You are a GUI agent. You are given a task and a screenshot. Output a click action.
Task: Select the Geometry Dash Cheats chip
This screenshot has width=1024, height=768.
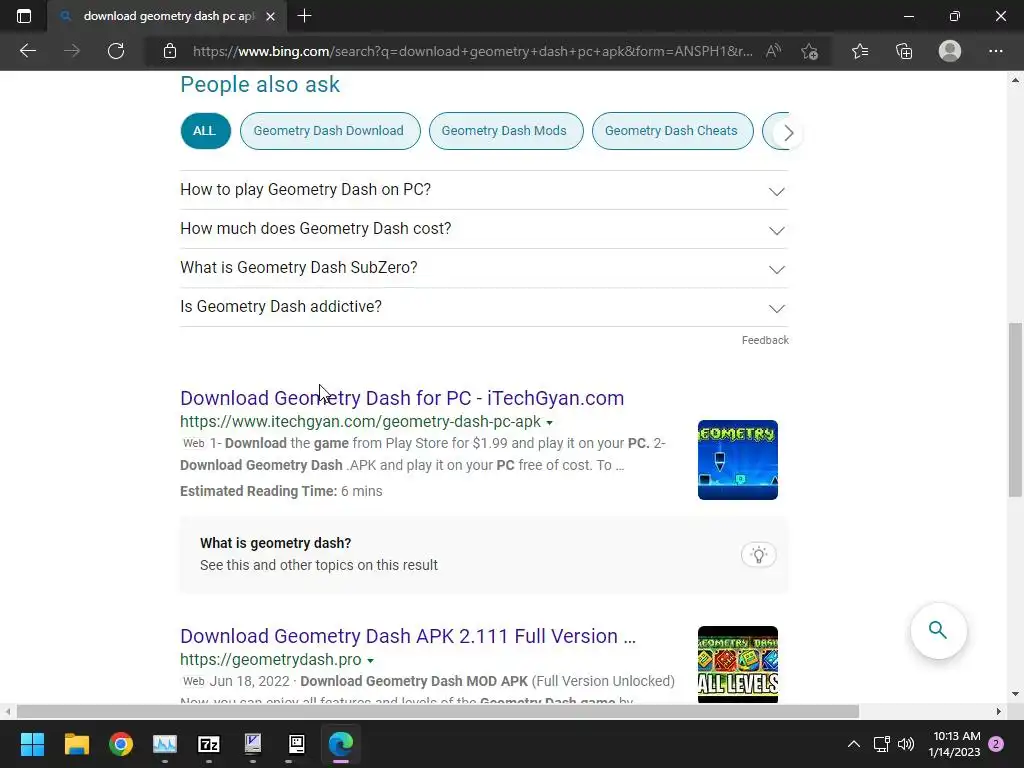click(671, 131)
